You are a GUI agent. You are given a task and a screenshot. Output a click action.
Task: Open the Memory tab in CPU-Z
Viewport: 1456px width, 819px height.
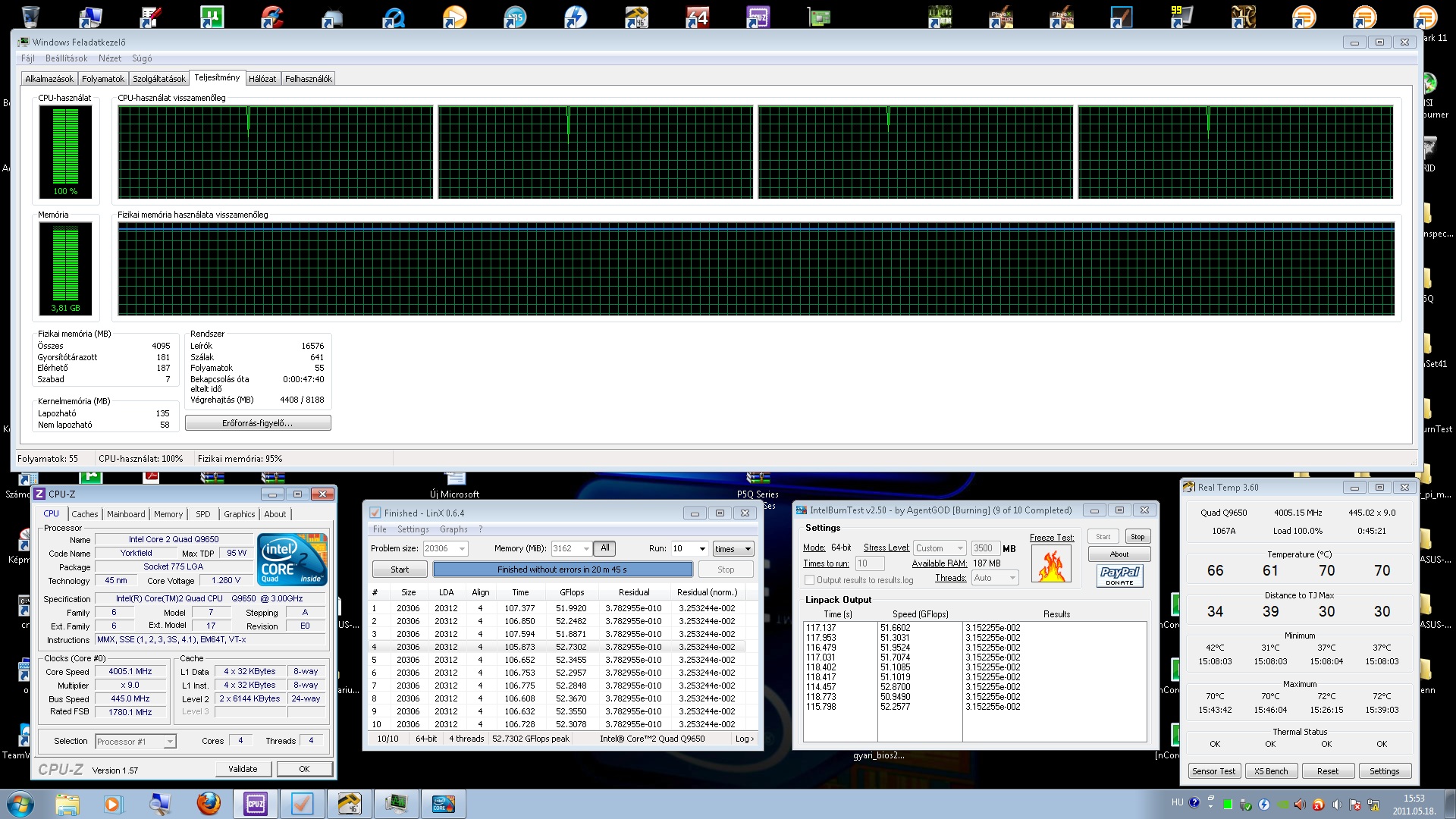pyautogui.click(x=168, y=514)
